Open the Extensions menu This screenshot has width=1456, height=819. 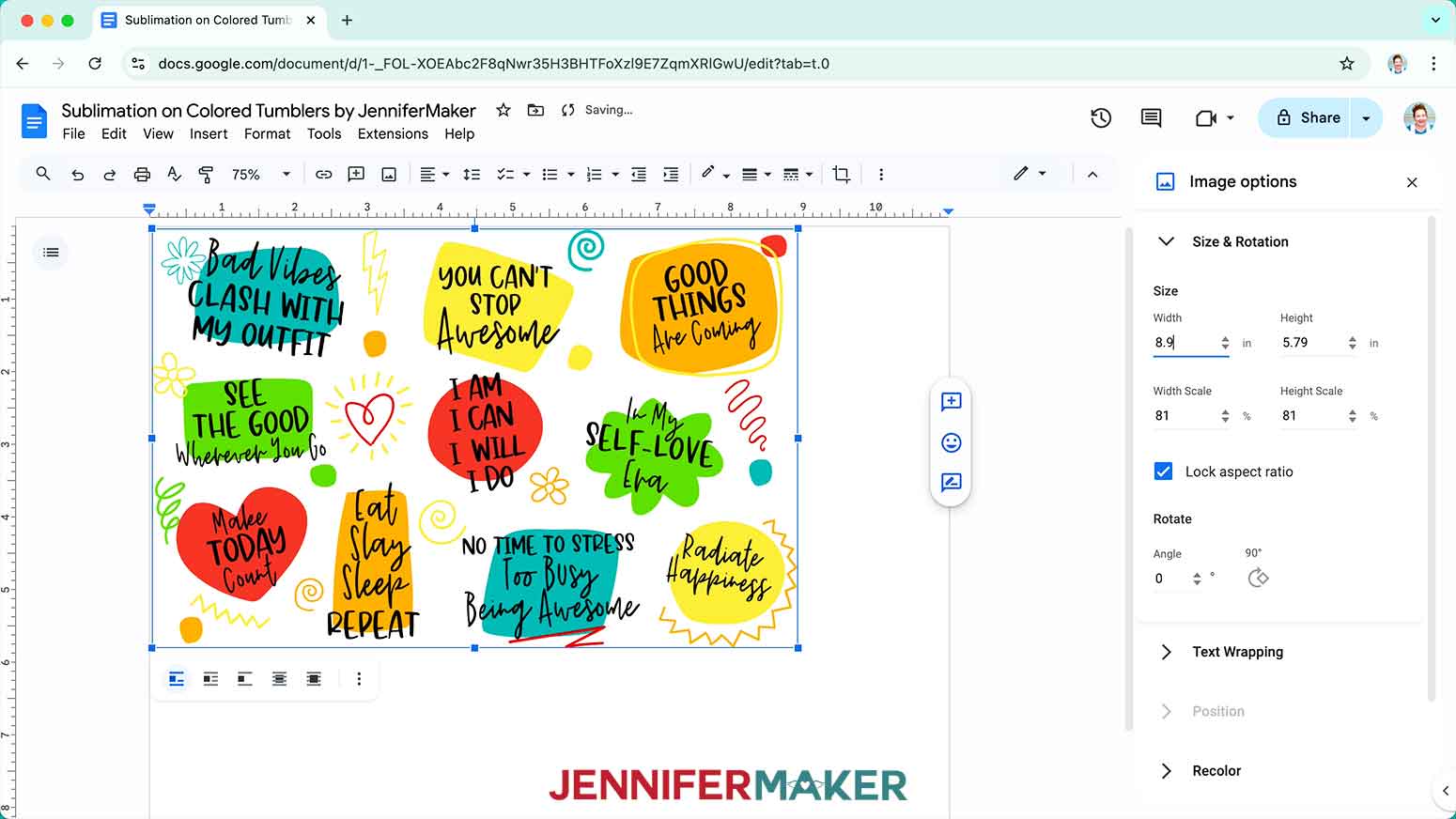pyautogui.click(x=393, y=134)
